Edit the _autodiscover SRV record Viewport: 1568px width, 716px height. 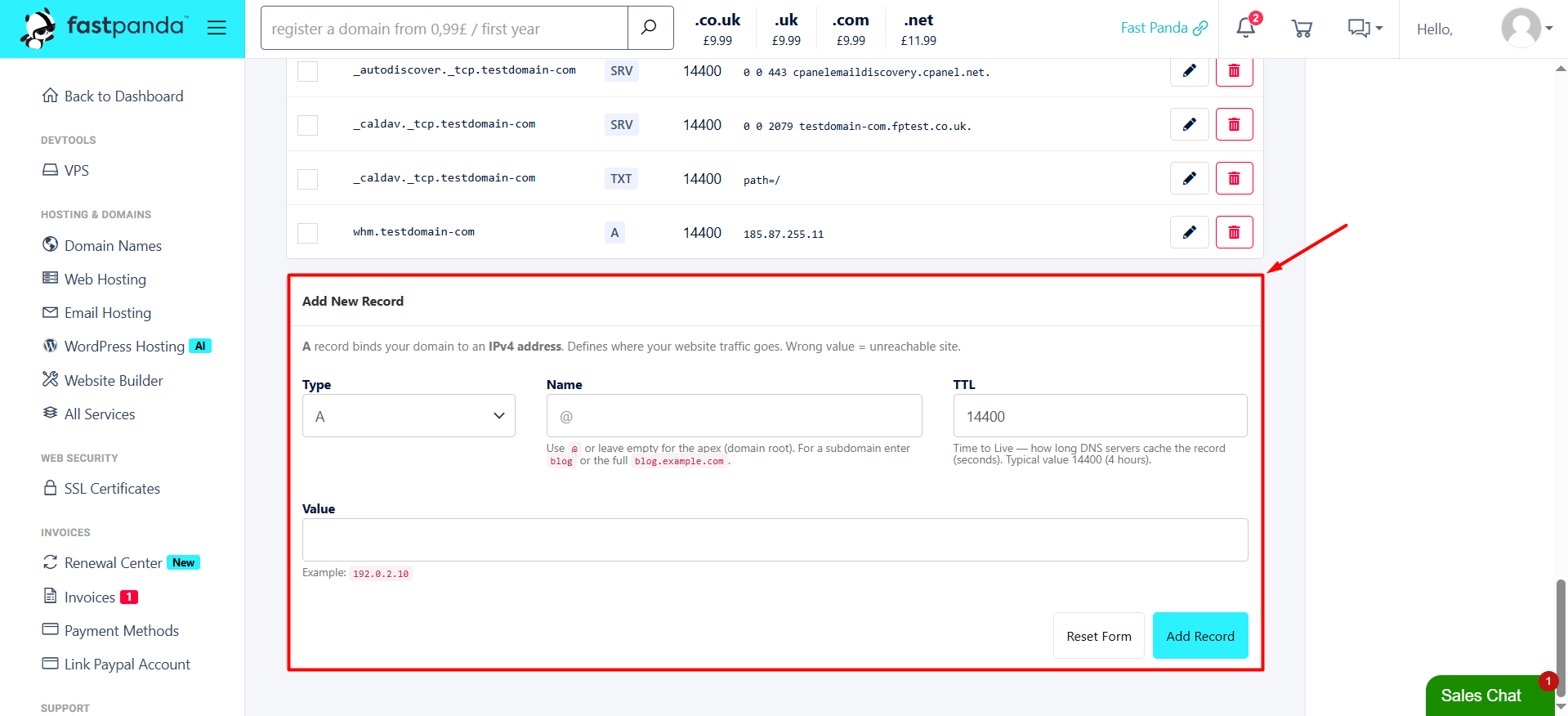coord(1190,71)
